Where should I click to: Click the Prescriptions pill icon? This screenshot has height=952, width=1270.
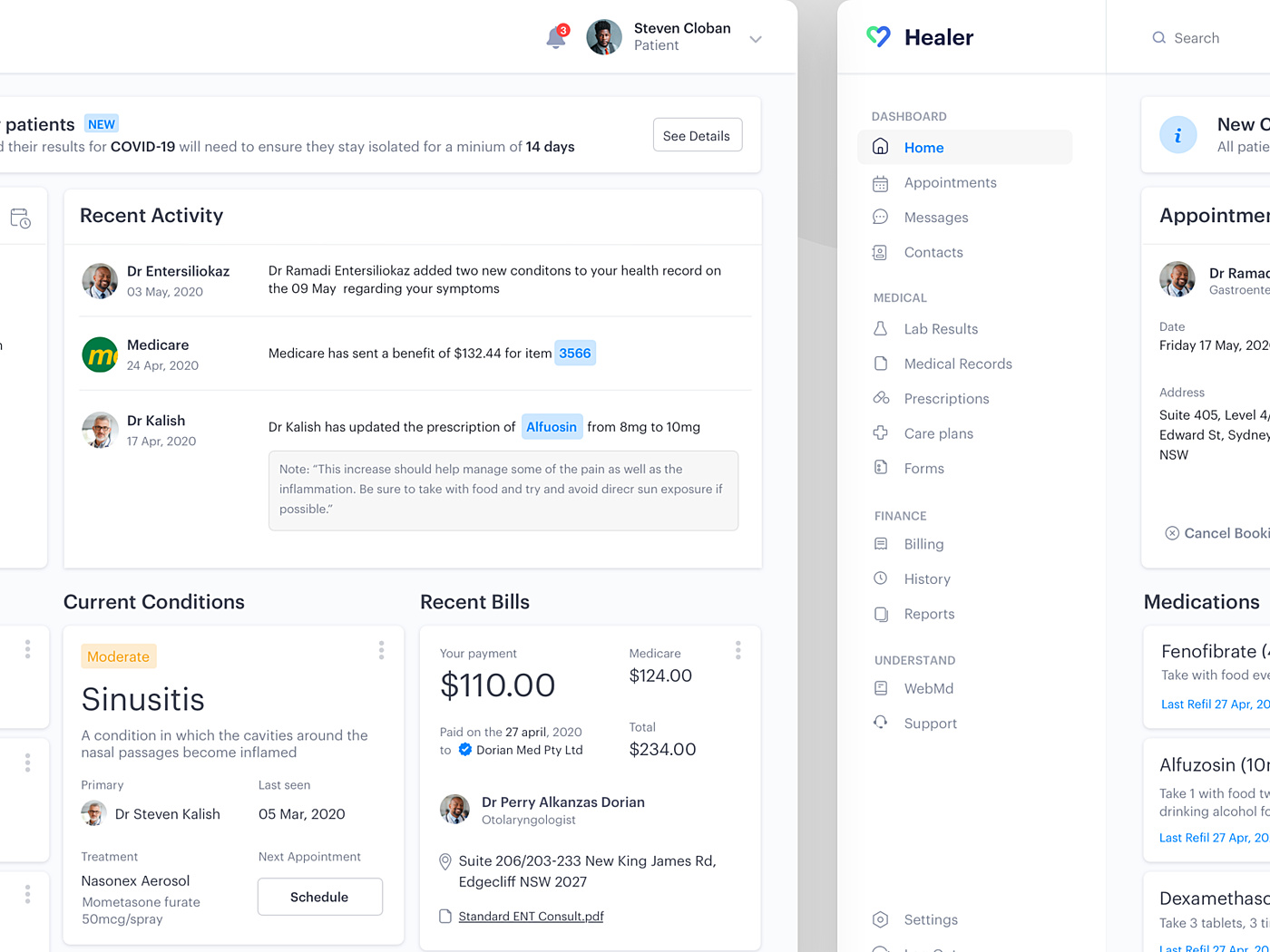click(x=881, y=398)
